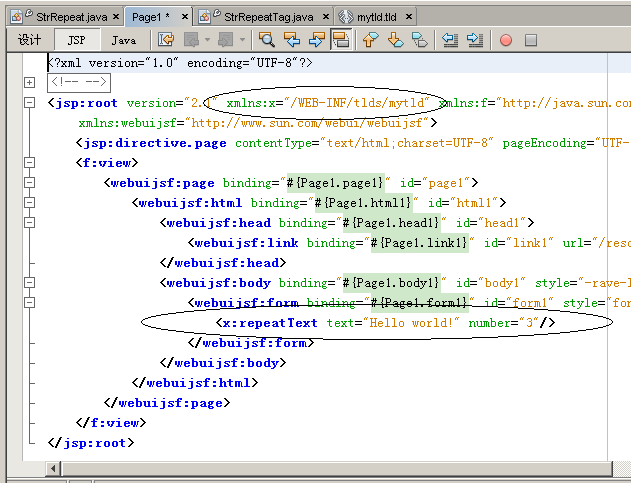
Task: Click the Stop Macro Recording square icon
Action: coord(531,40)
